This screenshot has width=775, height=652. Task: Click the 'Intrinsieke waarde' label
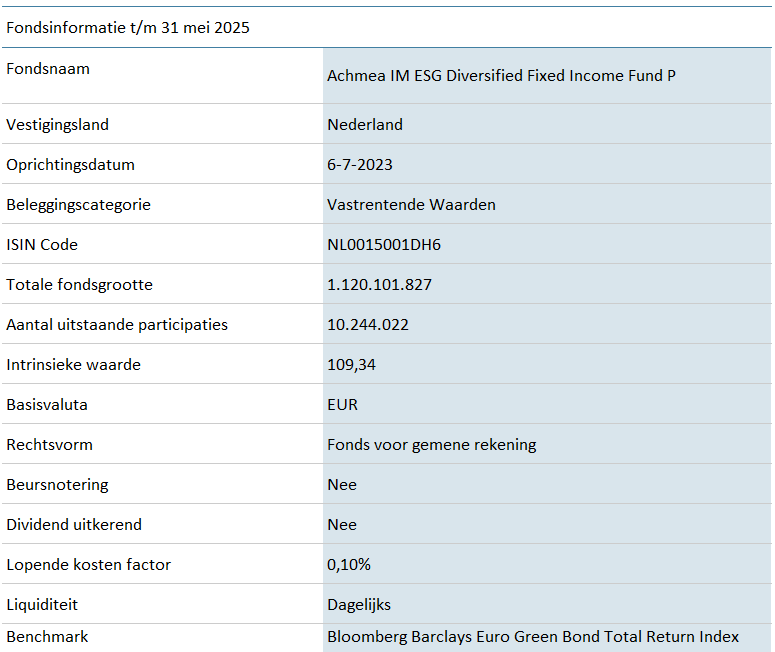[x=74, y=365]
